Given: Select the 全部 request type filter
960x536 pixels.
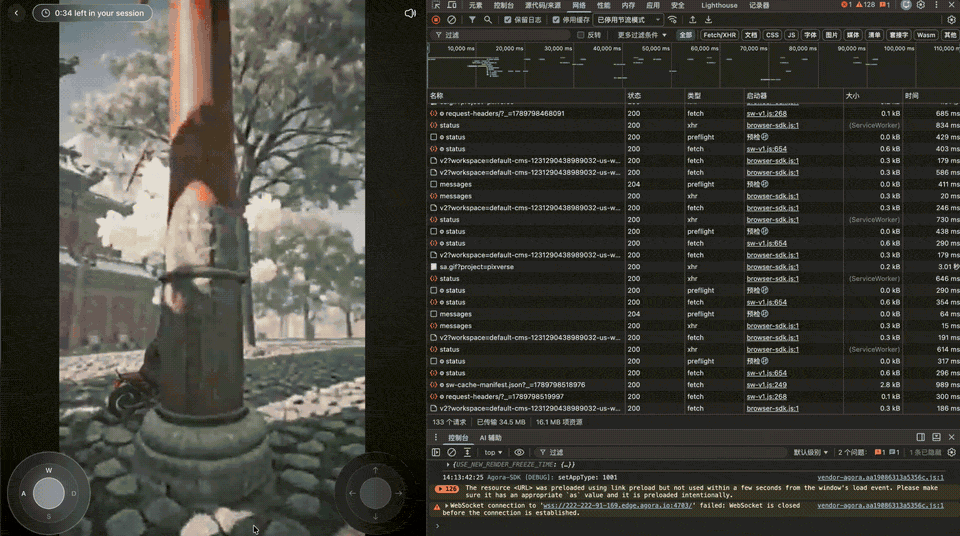Looking at the screenshot, I should (685, 35).
